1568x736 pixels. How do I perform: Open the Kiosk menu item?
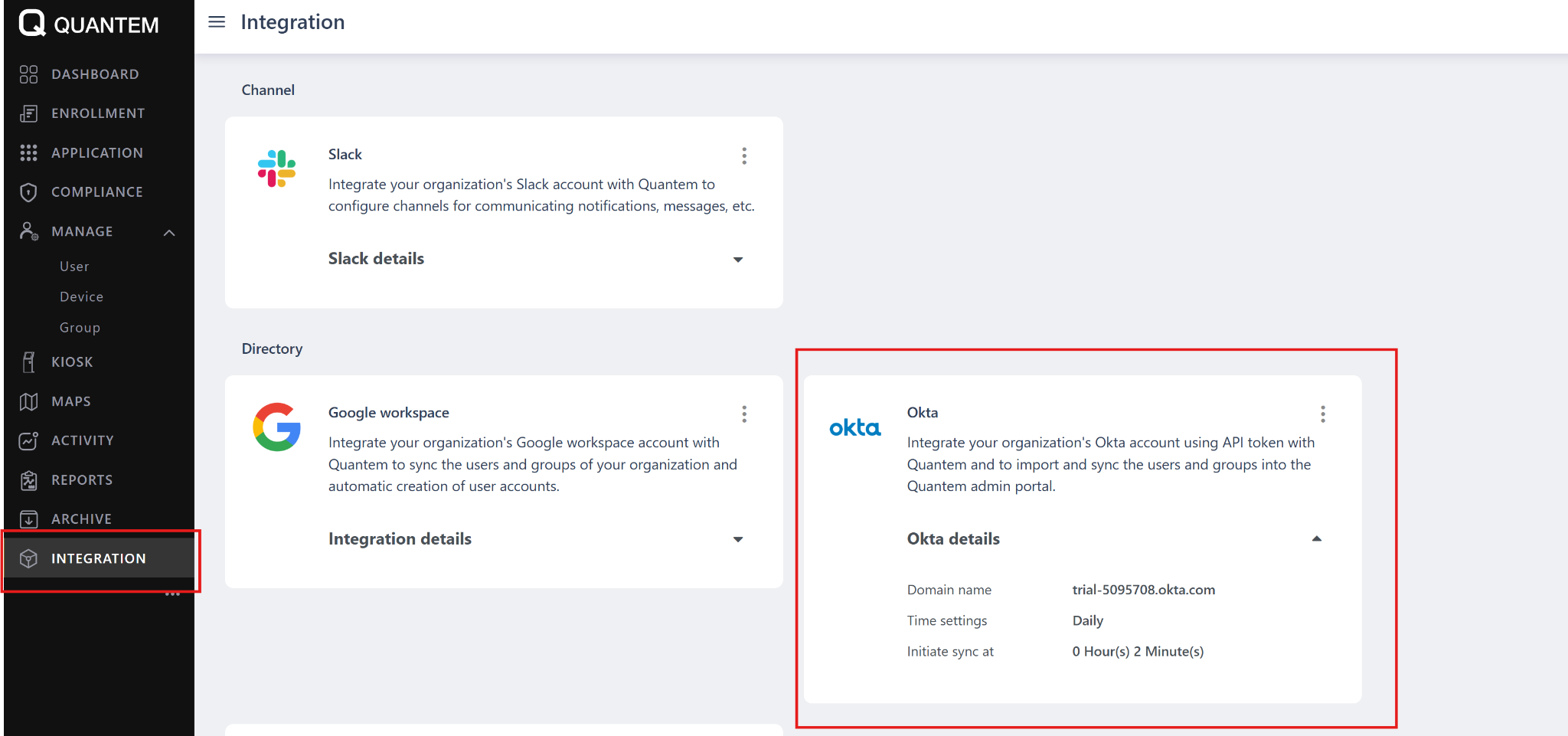pyautogui.click(x=72, y=362)
